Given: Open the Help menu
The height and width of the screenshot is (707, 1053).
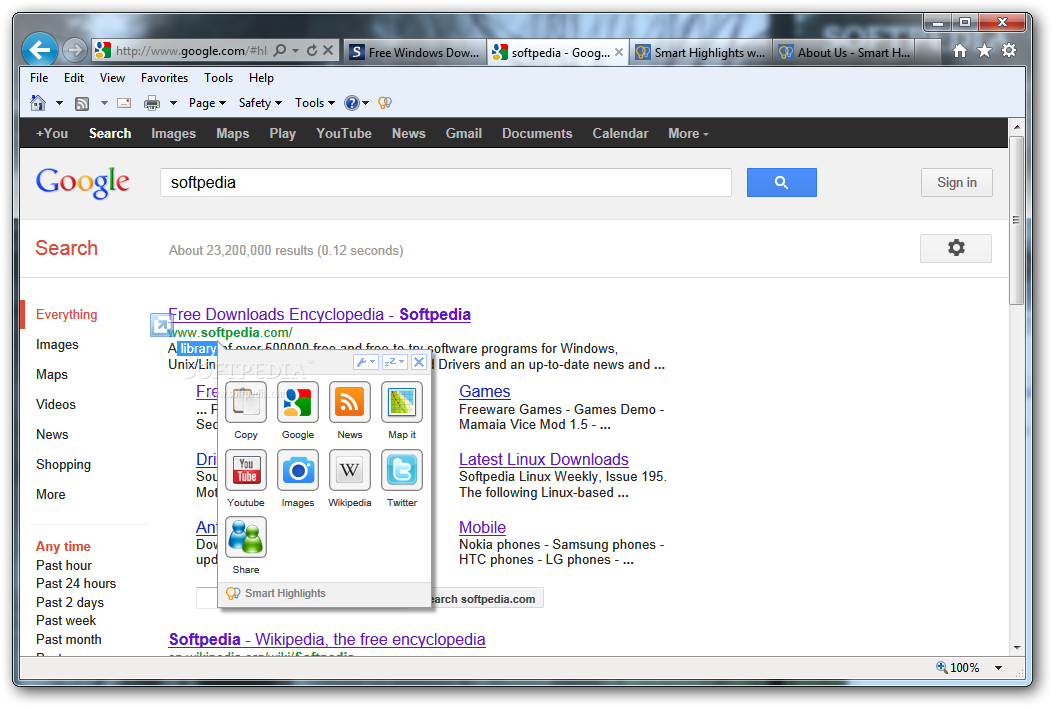Looking at the screenshot, I should [261, 78].
